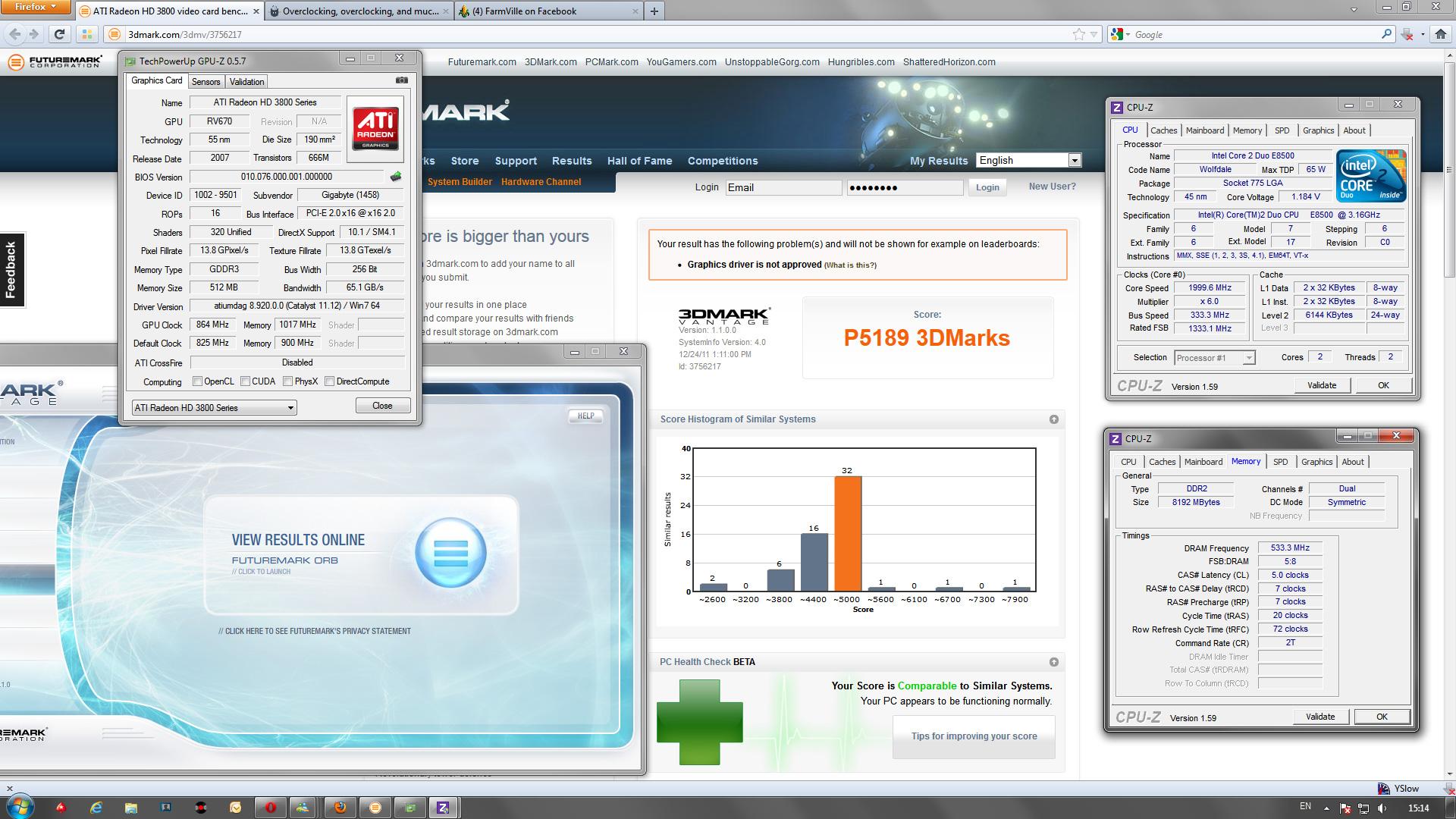Click Validate in the top CPU-Z window
Viewport: 1456px width, 819px height.
[1321, 385]
